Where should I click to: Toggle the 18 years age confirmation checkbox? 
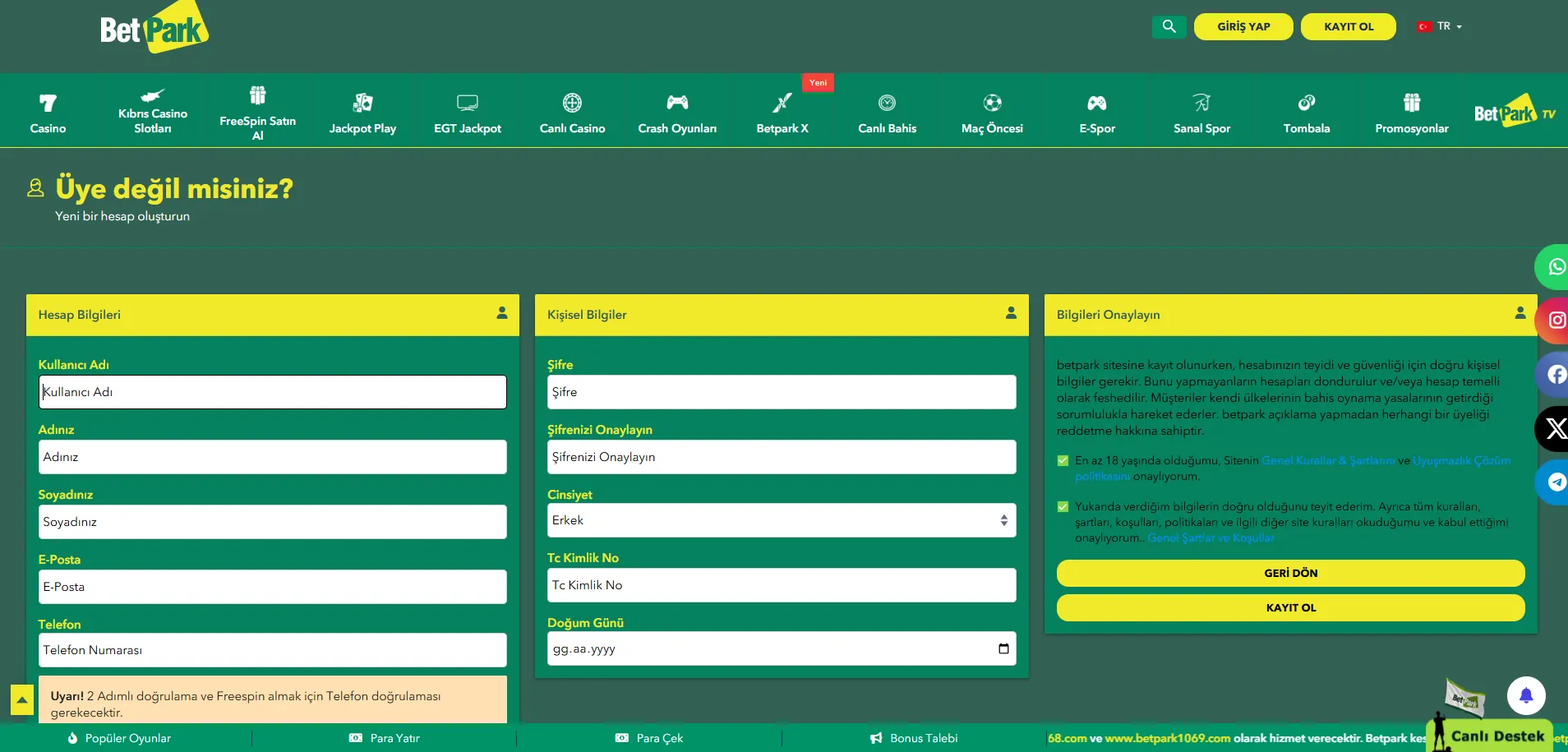pyautogui.click(x=1063, y=461)
